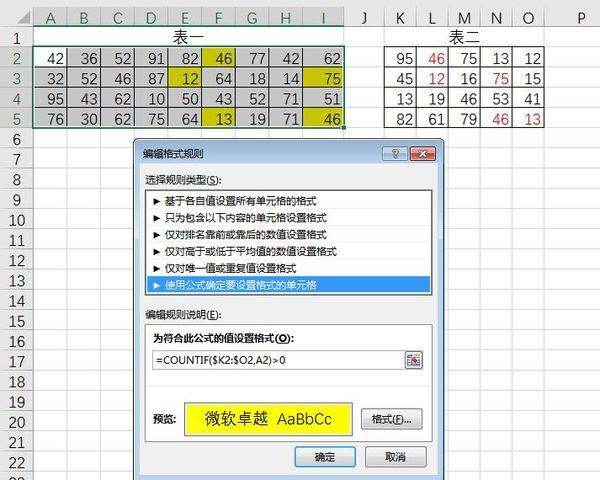Confirm the rule with the 确定 button
This screenshot has height=480, width=600.
[325, 457]
